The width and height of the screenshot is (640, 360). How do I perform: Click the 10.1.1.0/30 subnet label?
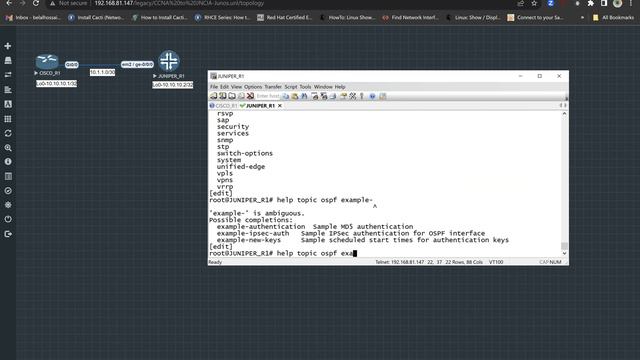coord(102,72)
